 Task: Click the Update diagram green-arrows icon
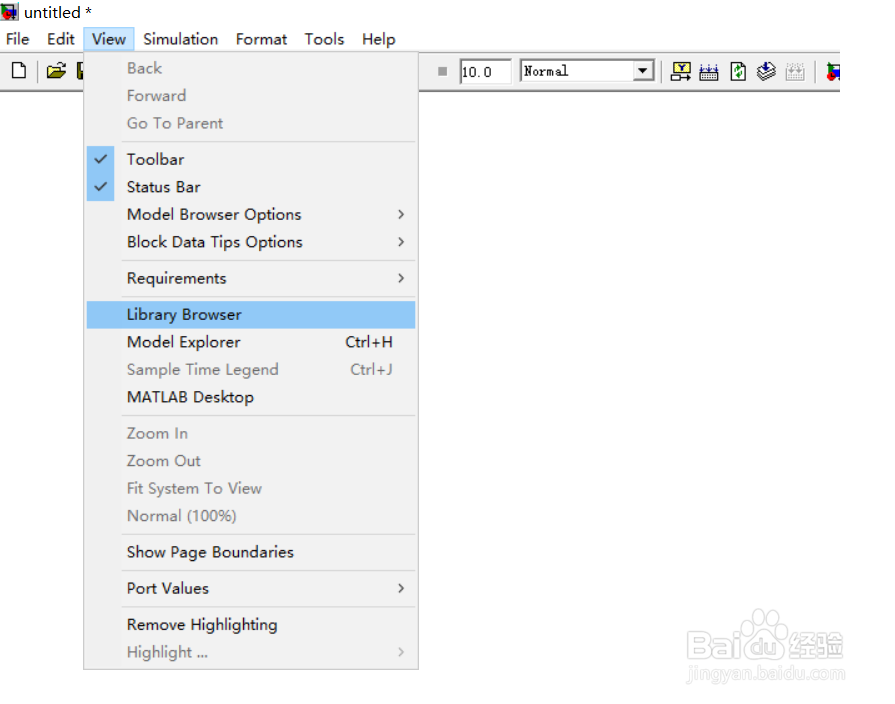[x=738, y=71]
